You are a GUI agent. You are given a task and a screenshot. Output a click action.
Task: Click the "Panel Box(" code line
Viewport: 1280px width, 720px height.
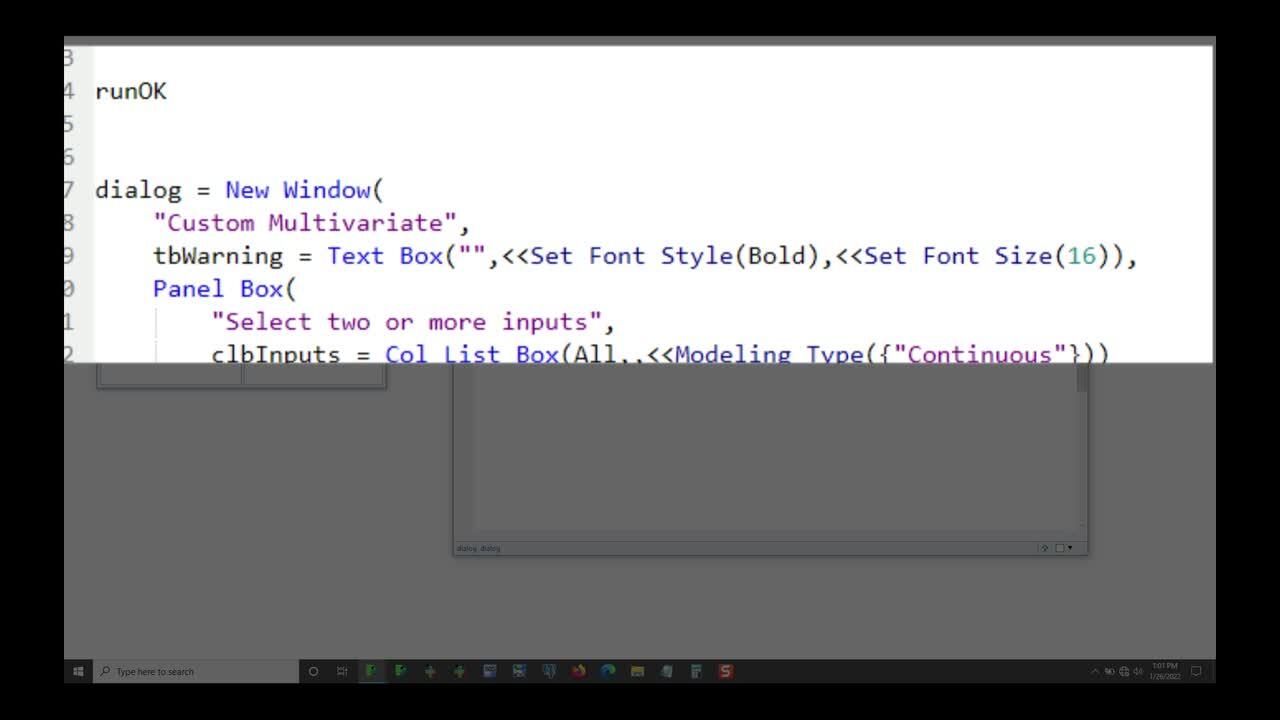pyautogui.click(x=224, y=289)
